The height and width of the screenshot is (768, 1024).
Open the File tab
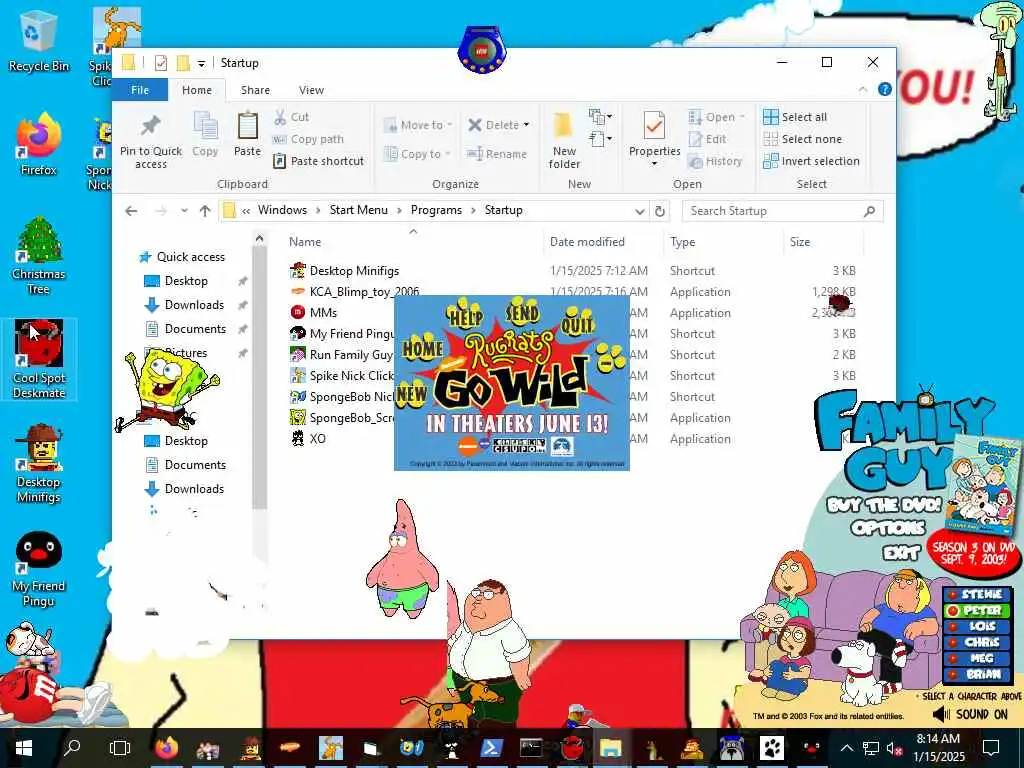click(140, 89)
